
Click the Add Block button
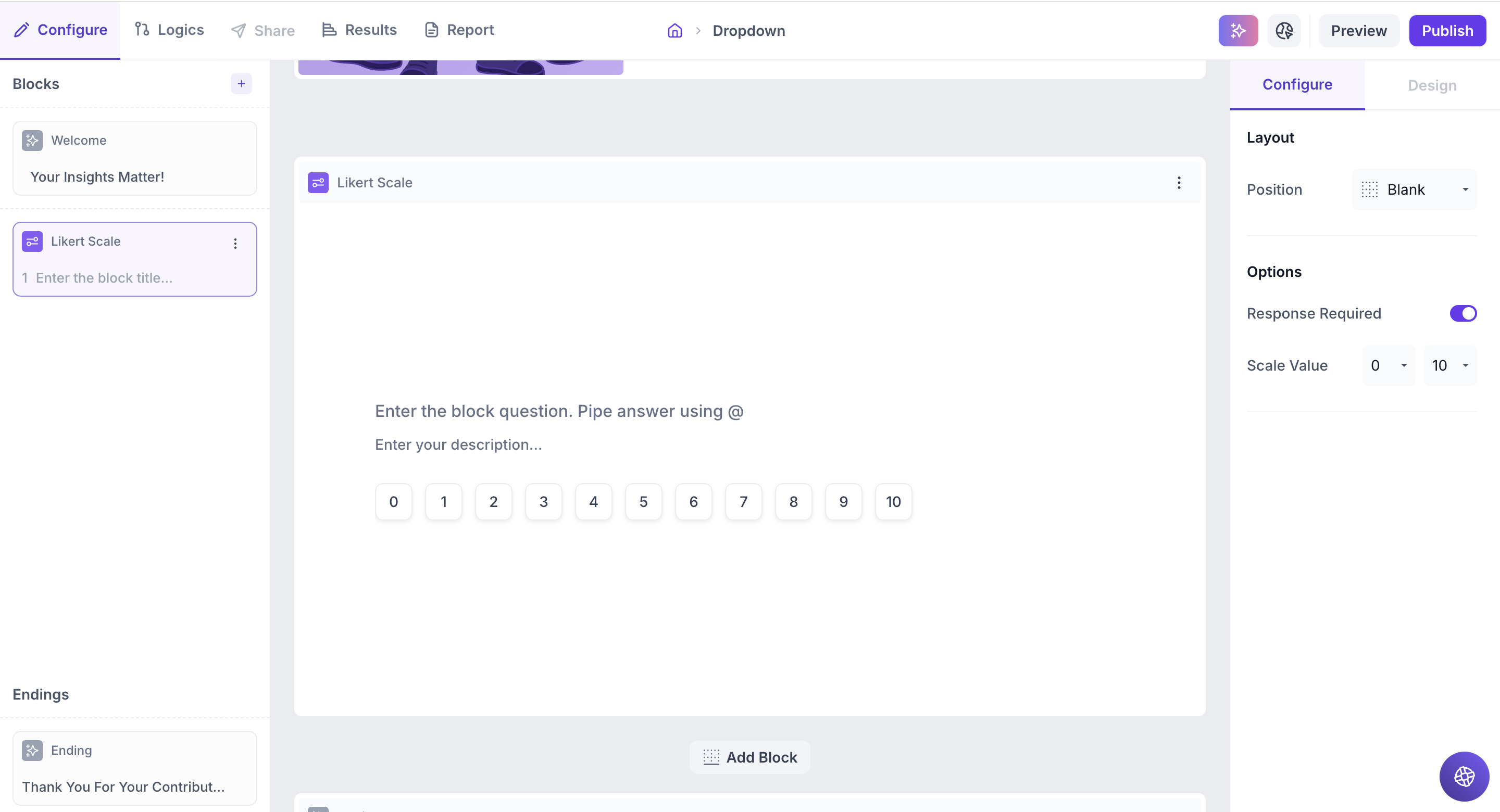coord(749,757)
